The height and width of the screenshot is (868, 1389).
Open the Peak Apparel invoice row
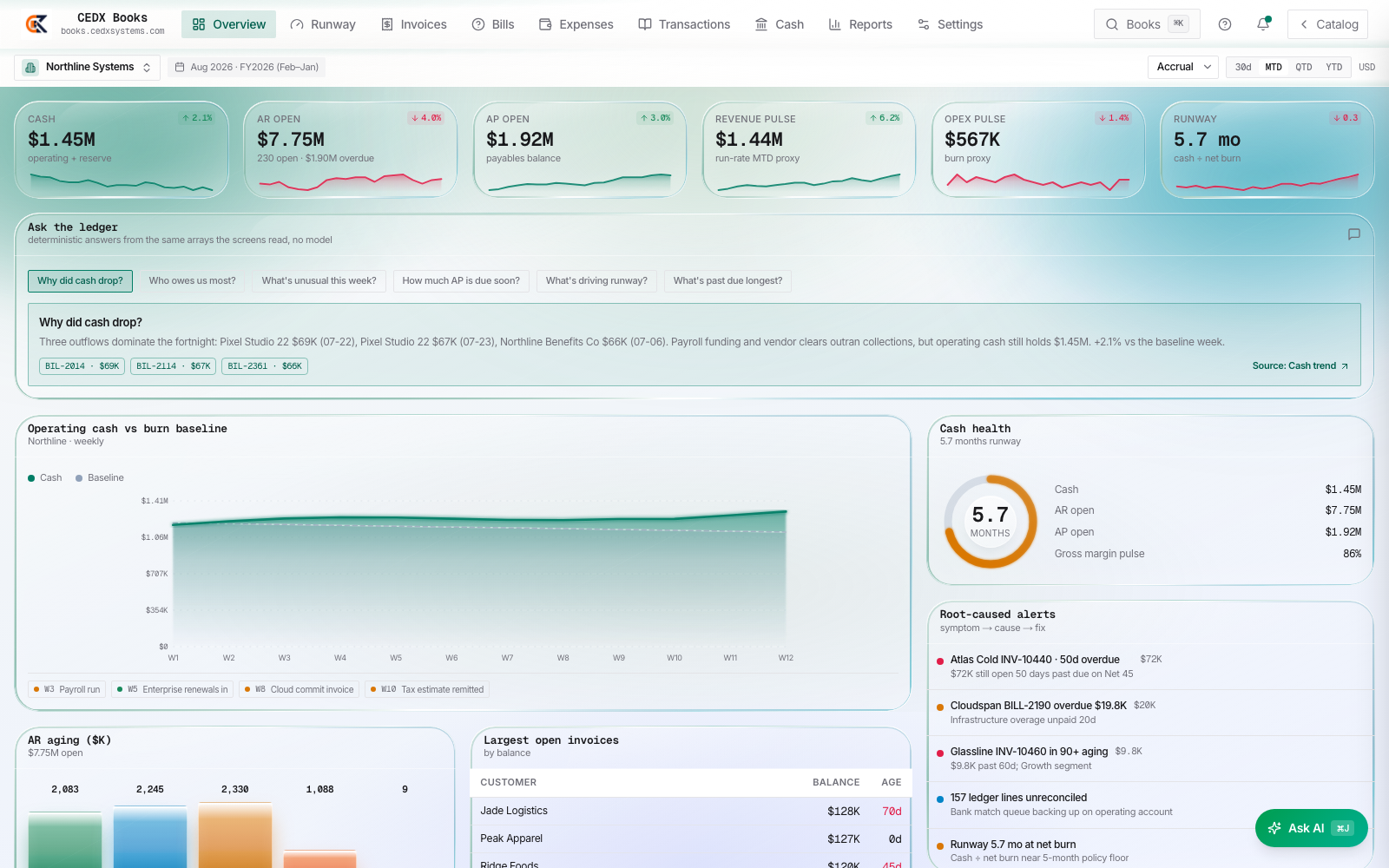point(691,839)
